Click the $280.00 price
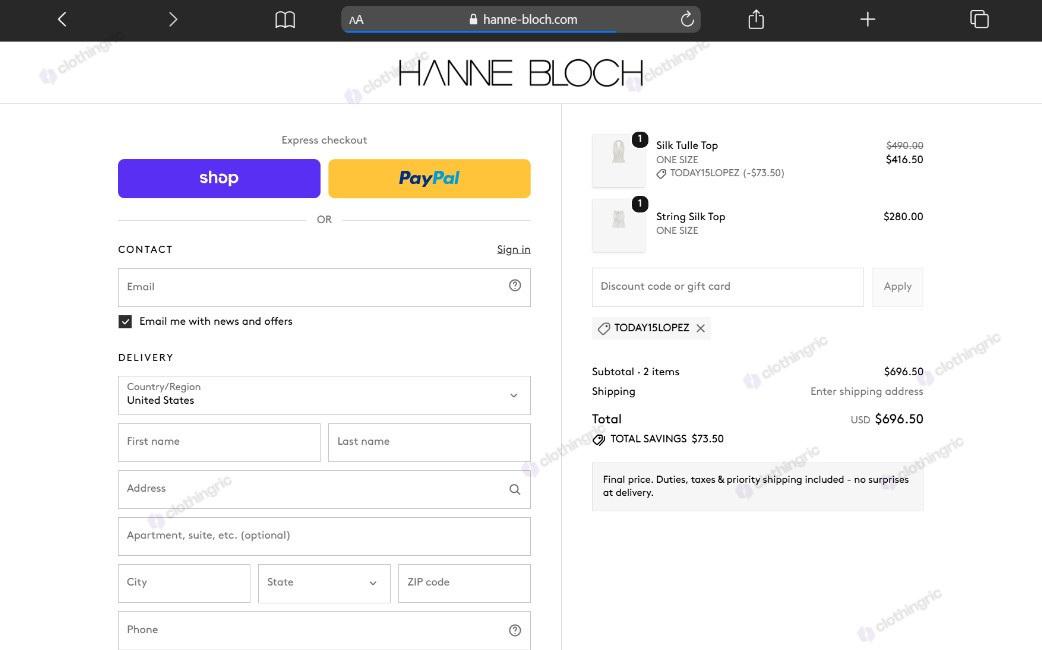The height and width of the screenshot is (650, 1042). (903, 217)
